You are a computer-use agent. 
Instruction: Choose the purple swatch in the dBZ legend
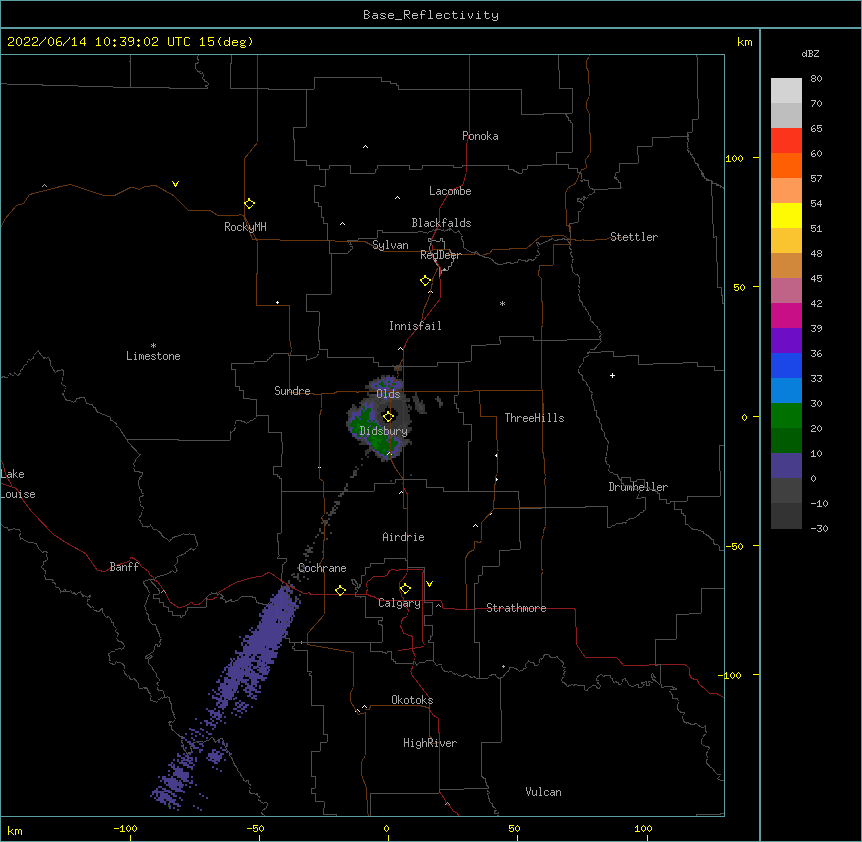click(x=786, y=341)
